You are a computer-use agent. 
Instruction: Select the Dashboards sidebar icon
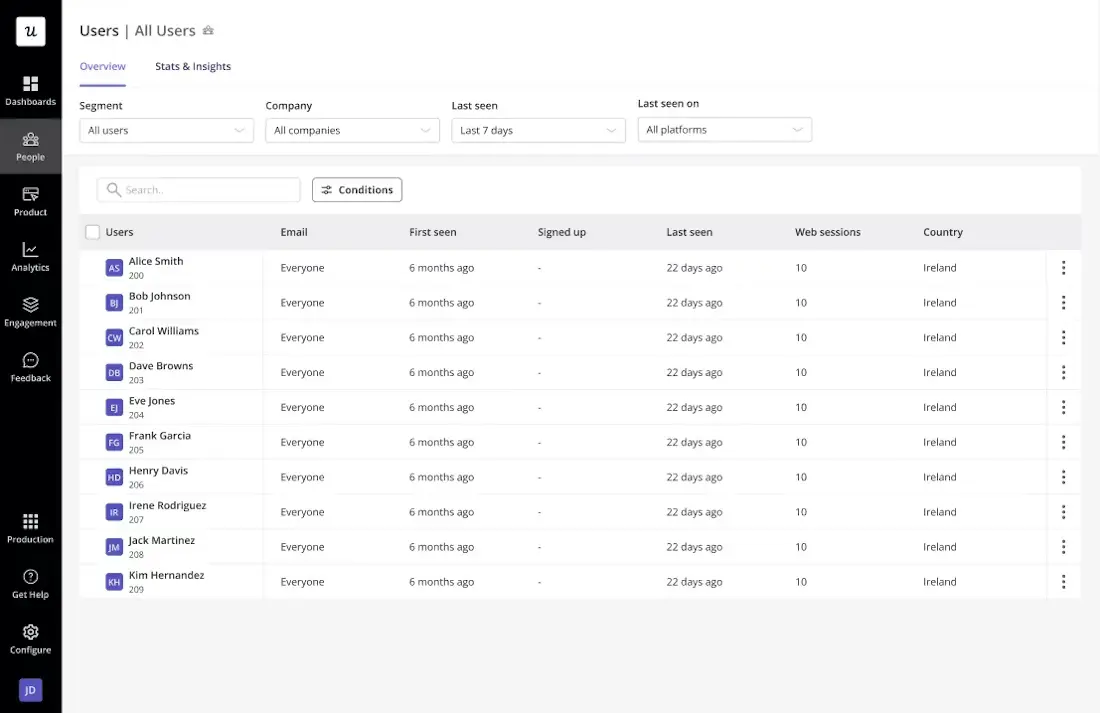coord(30,90)
